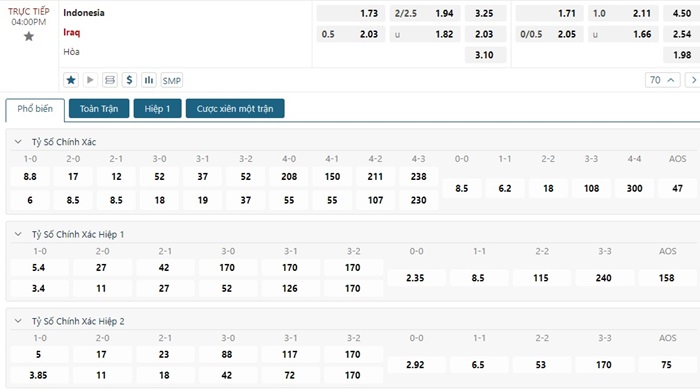Select the Hiệp 1 tab

tap(158, 109)
